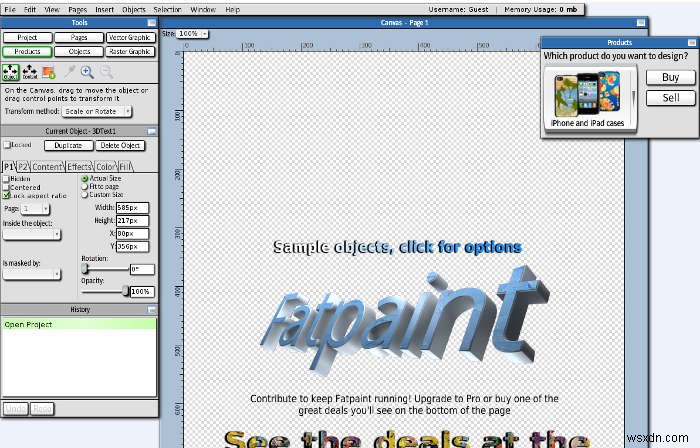Open the Pages menu
The width and height of the screenshot is (700, 448).
pyautogui.click(x=78, y=9)
